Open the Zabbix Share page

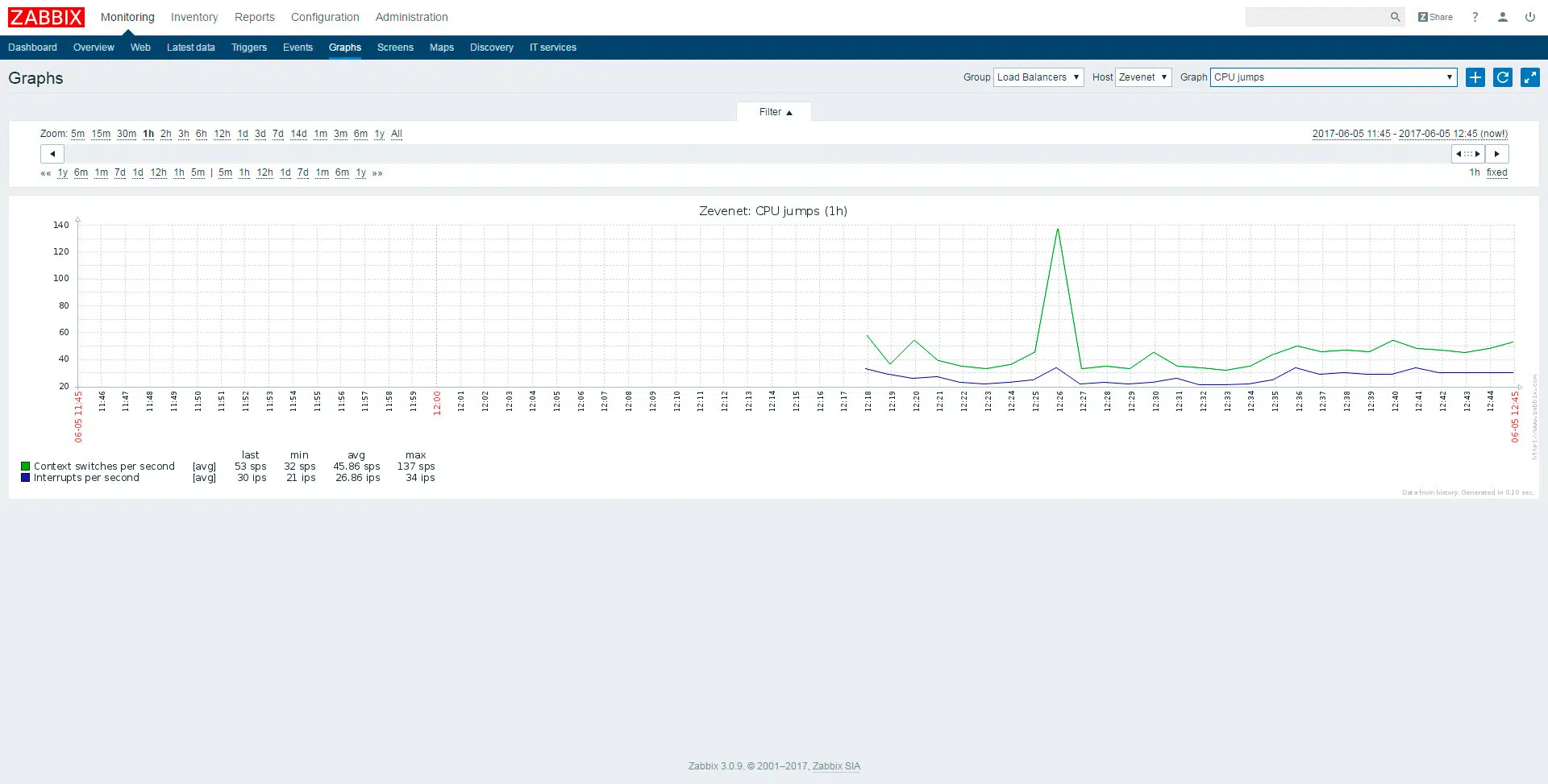(x=1435, y=17)
